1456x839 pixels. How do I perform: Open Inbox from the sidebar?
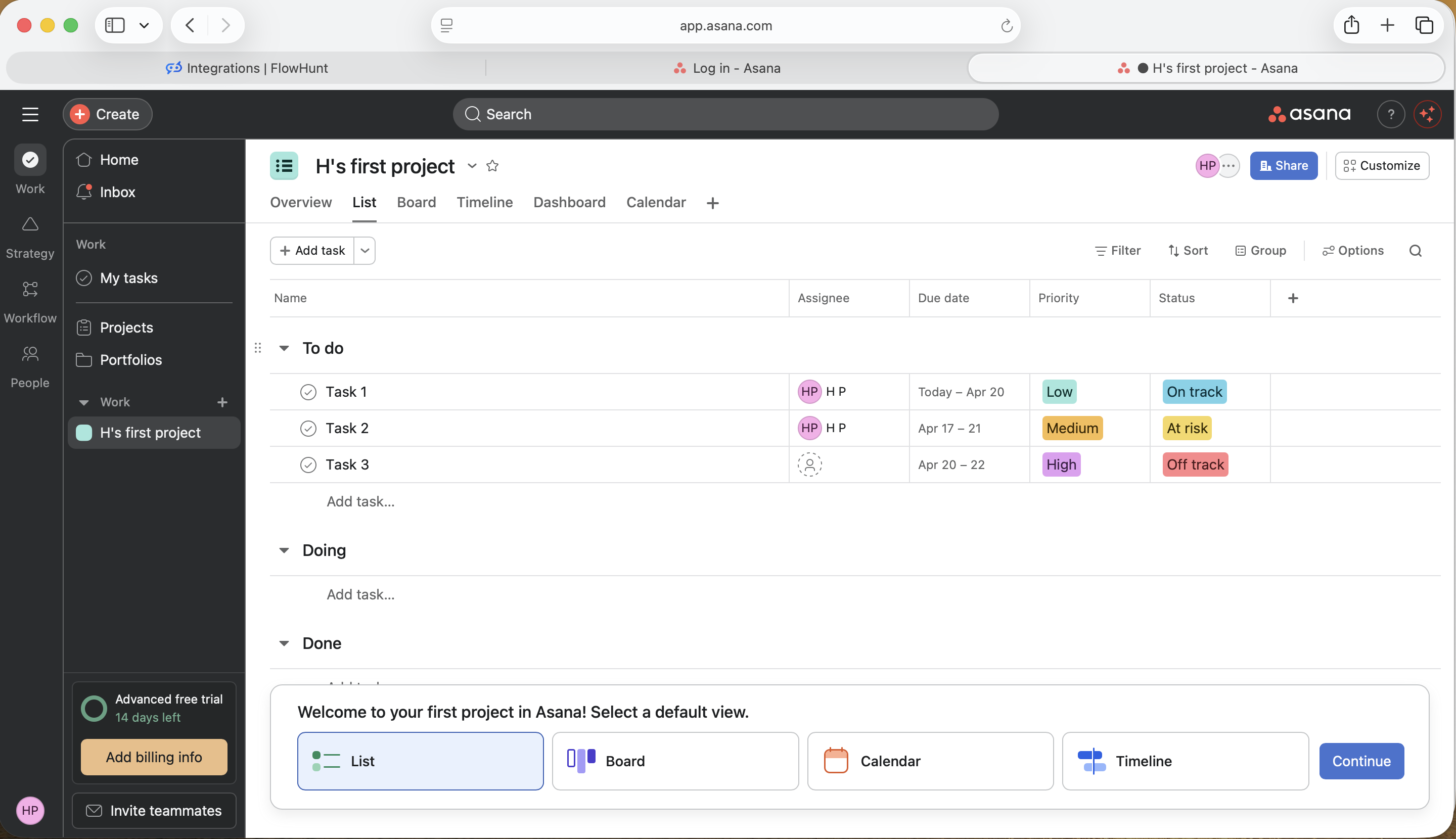coord(117,192)
